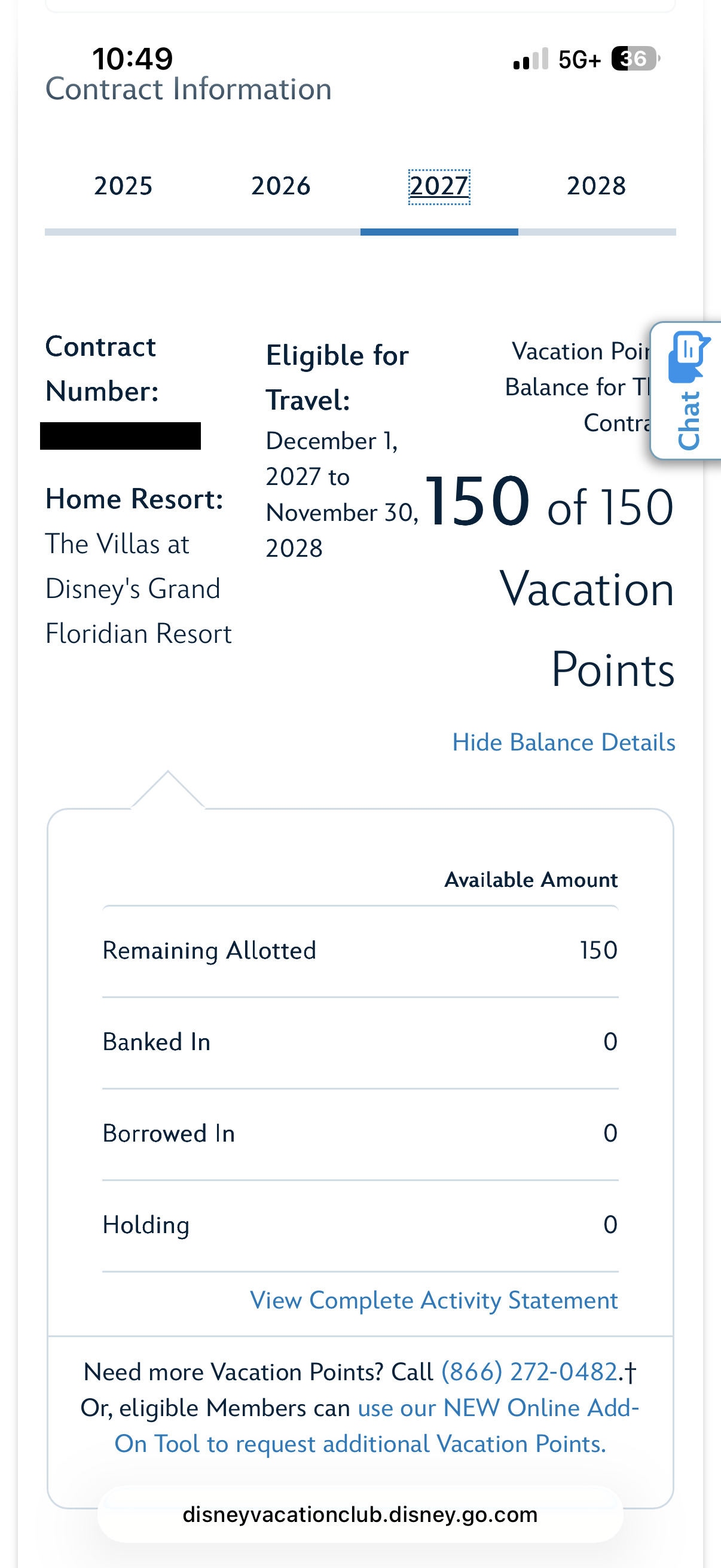The image size is (721, 1568).
Task: Tap the disneyvacationclub.disney.go.com address bar
Action: point(360,1514)
